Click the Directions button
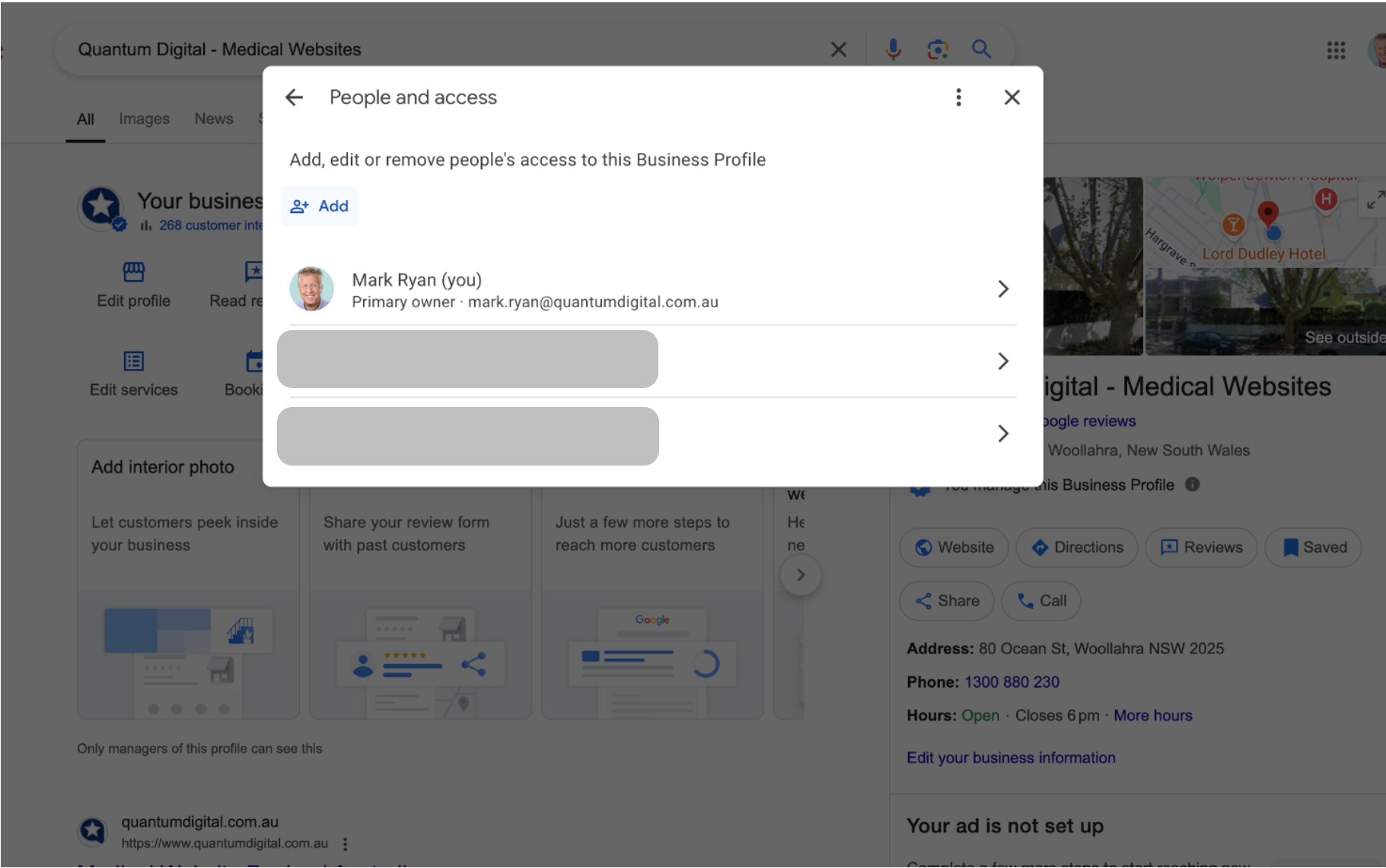Viewport: 1386px width, 868px height. click(1077, 548)
